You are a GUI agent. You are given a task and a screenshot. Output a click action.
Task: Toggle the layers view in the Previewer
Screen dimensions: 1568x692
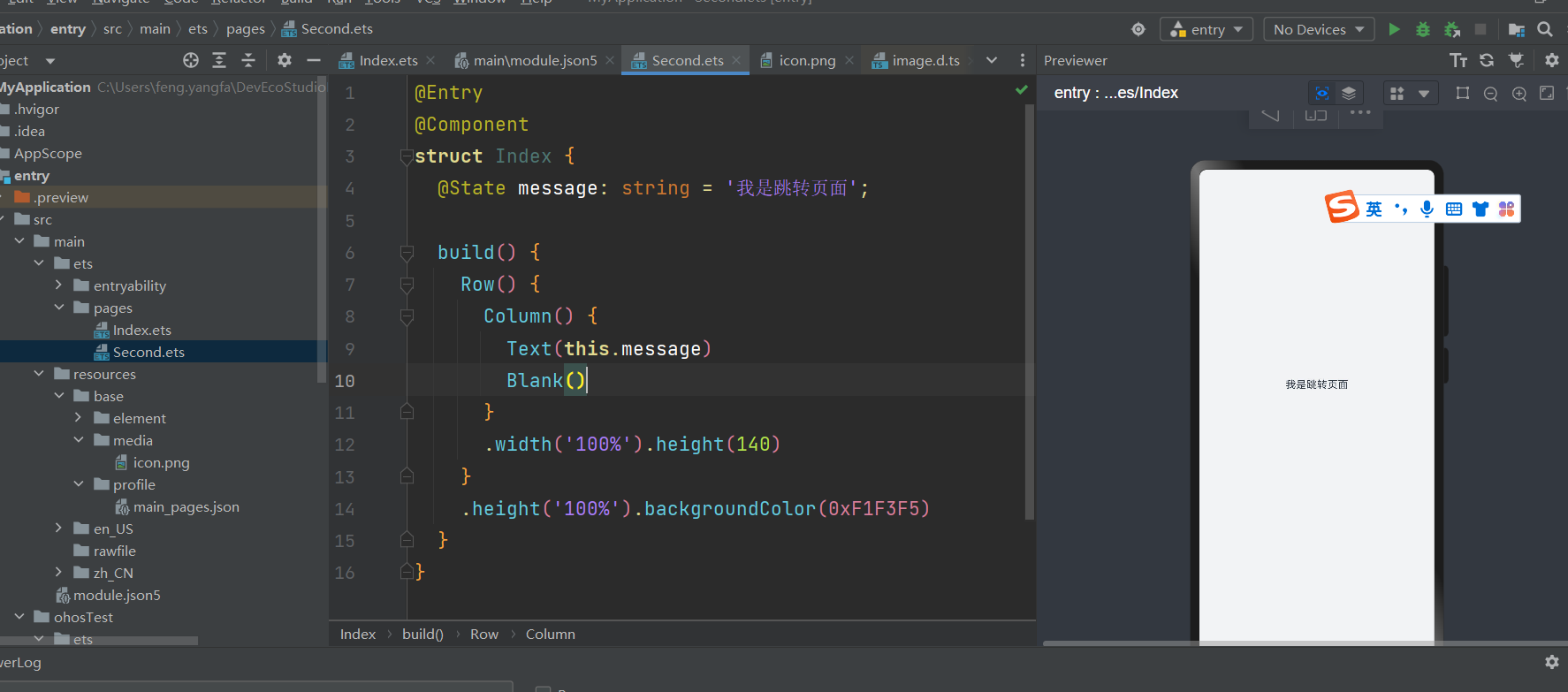1349,94
